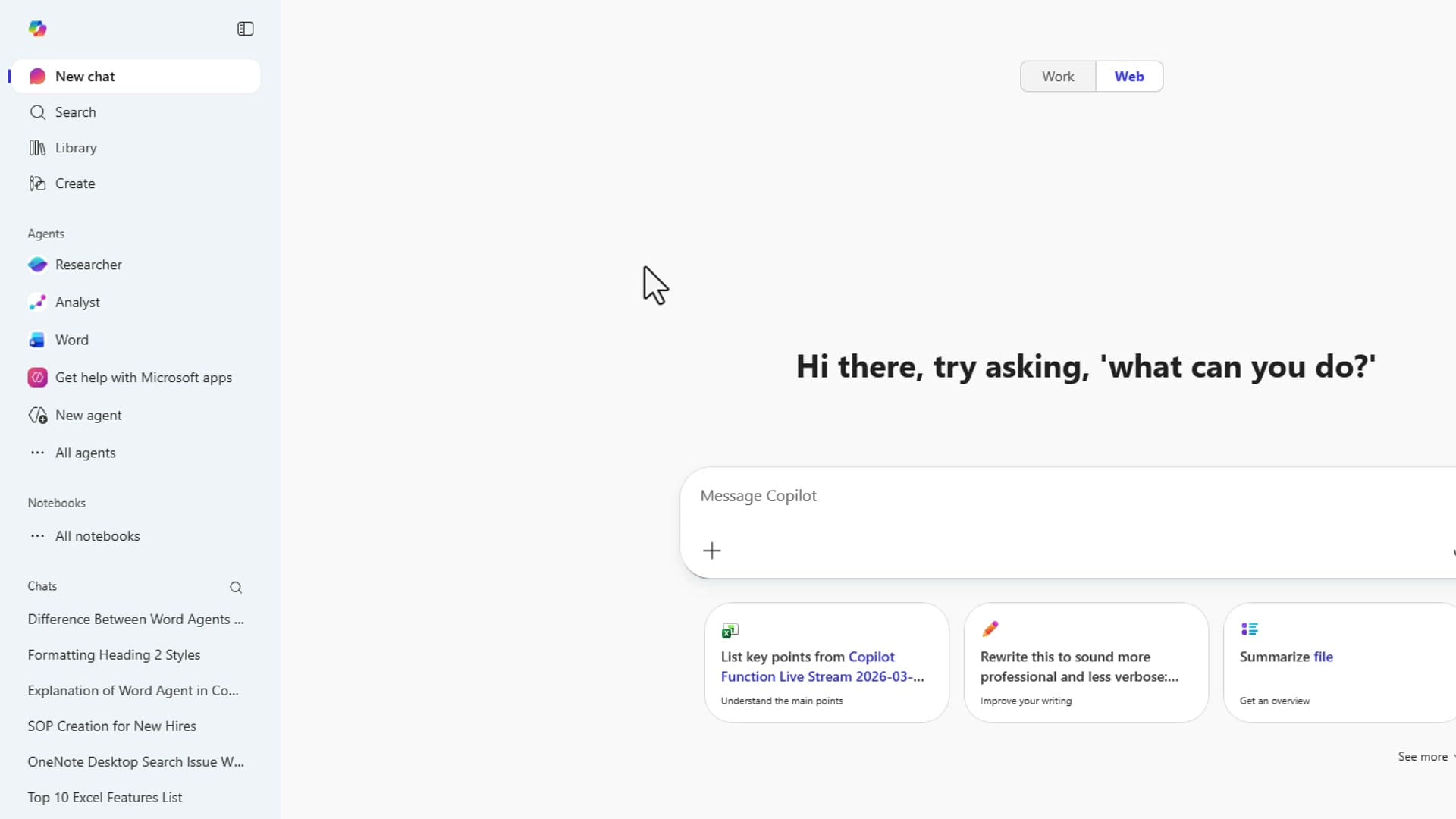Switch to Web mode

point(1128,77)
